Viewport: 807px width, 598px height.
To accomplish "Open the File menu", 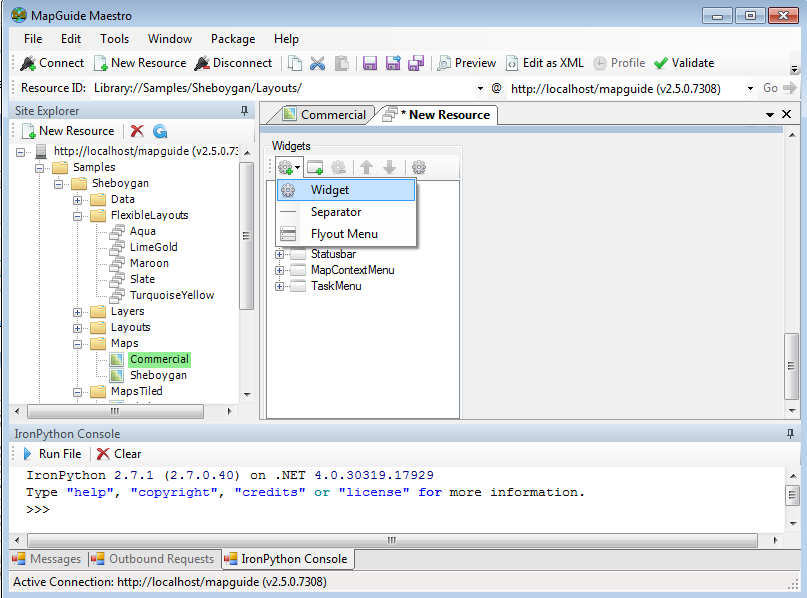I will [x=33, y=39].
